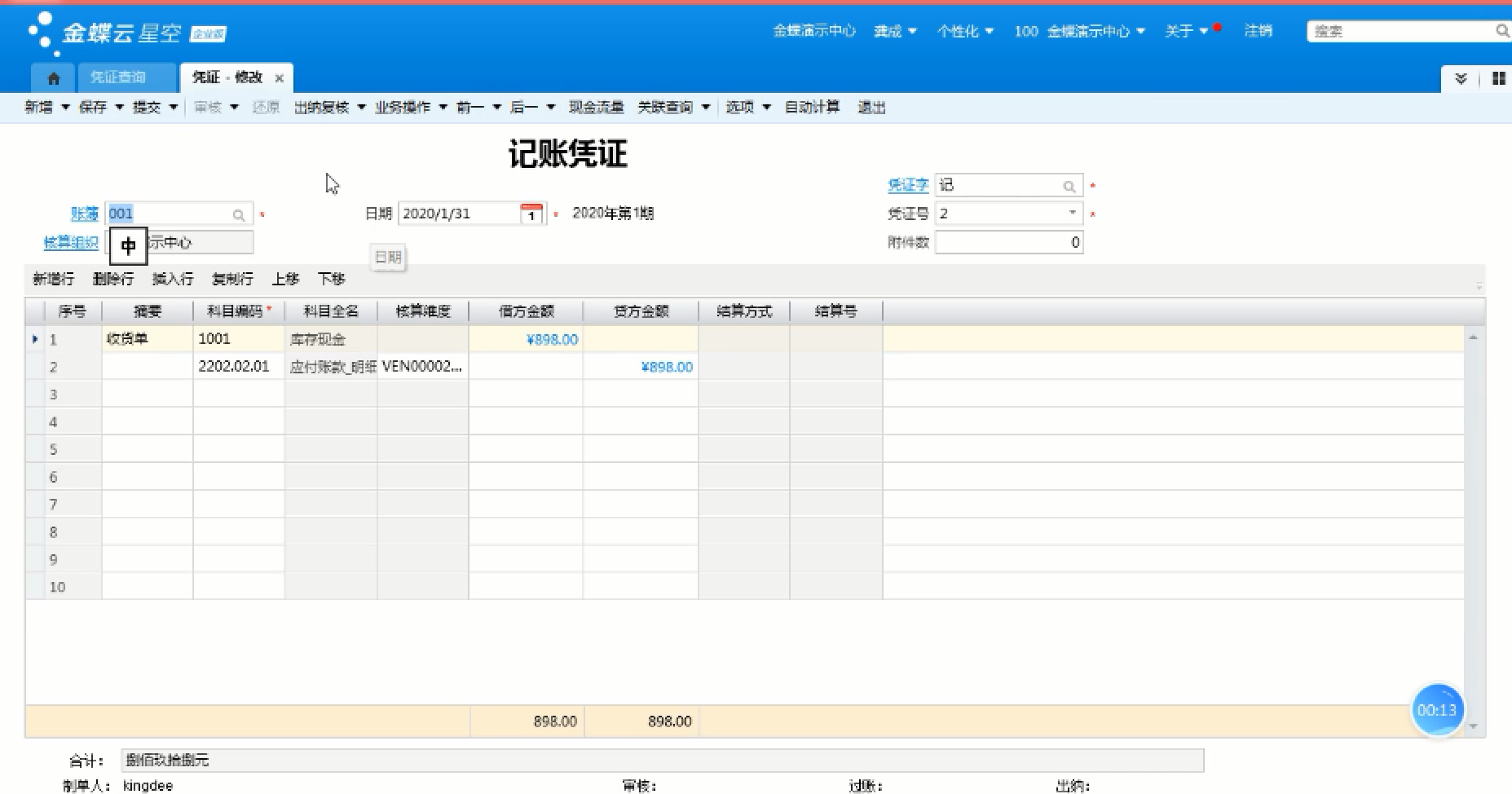Close the 凭证 - 修改 tab
Image resolution: width=1512 pixels, height=794 pixels.
coord(280,78)
